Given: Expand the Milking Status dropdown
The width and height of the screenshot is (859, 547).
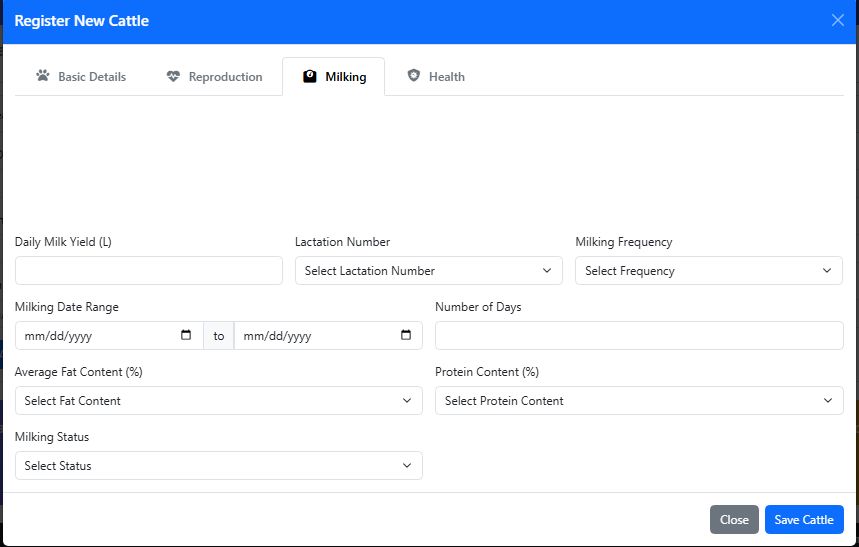Looking at the screenshot, I should [218, 466].
